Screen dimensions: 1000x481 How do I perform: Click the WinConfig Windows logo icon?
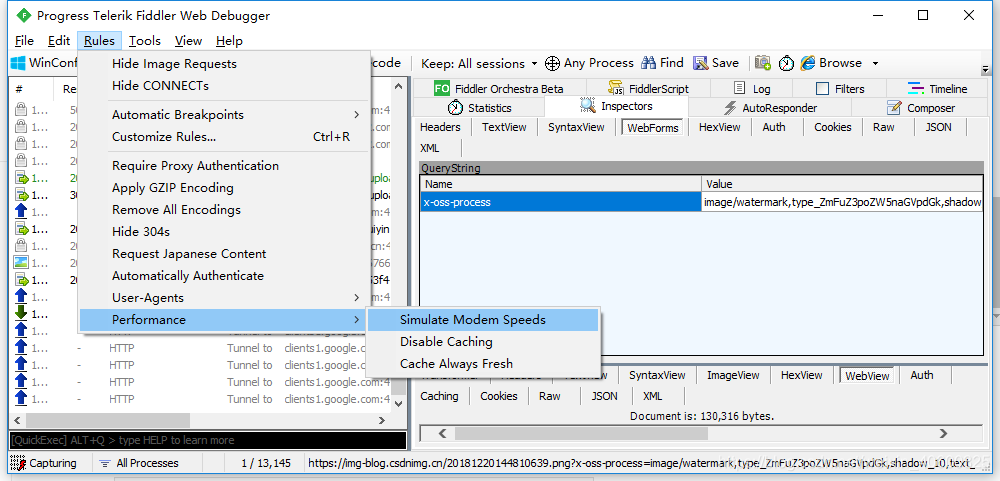(x=18, y=63)
